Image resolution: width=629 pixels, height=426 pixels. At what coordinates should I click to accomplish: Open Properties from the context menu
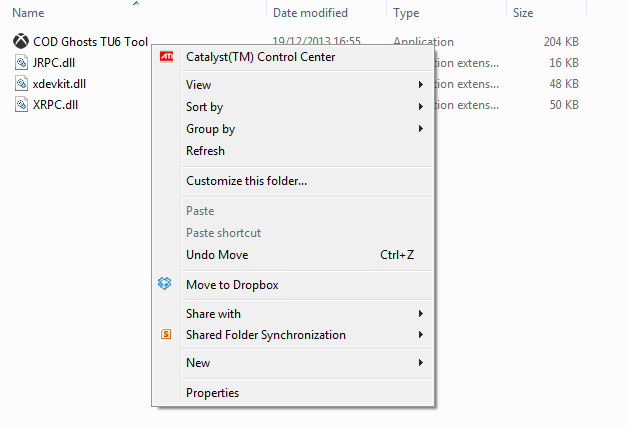(212, 393)
